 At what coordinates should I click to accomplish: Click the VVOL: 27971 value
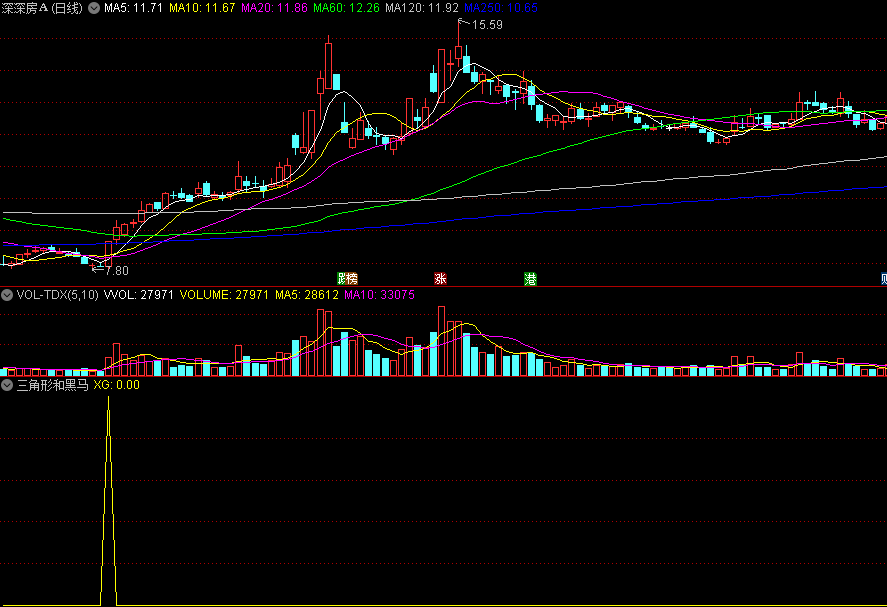coord(139,295)
